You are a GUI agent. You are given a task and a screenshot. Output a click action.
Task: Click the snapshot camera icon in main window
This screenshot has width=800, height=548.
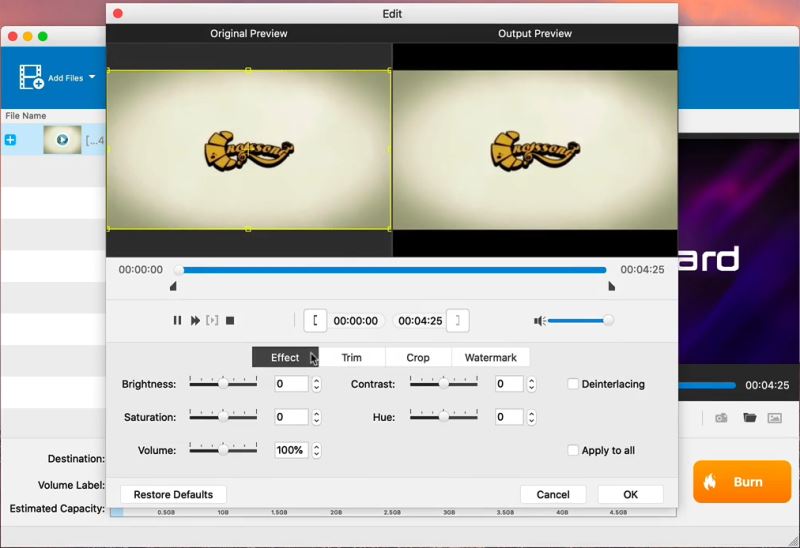(x=721, y=418)
